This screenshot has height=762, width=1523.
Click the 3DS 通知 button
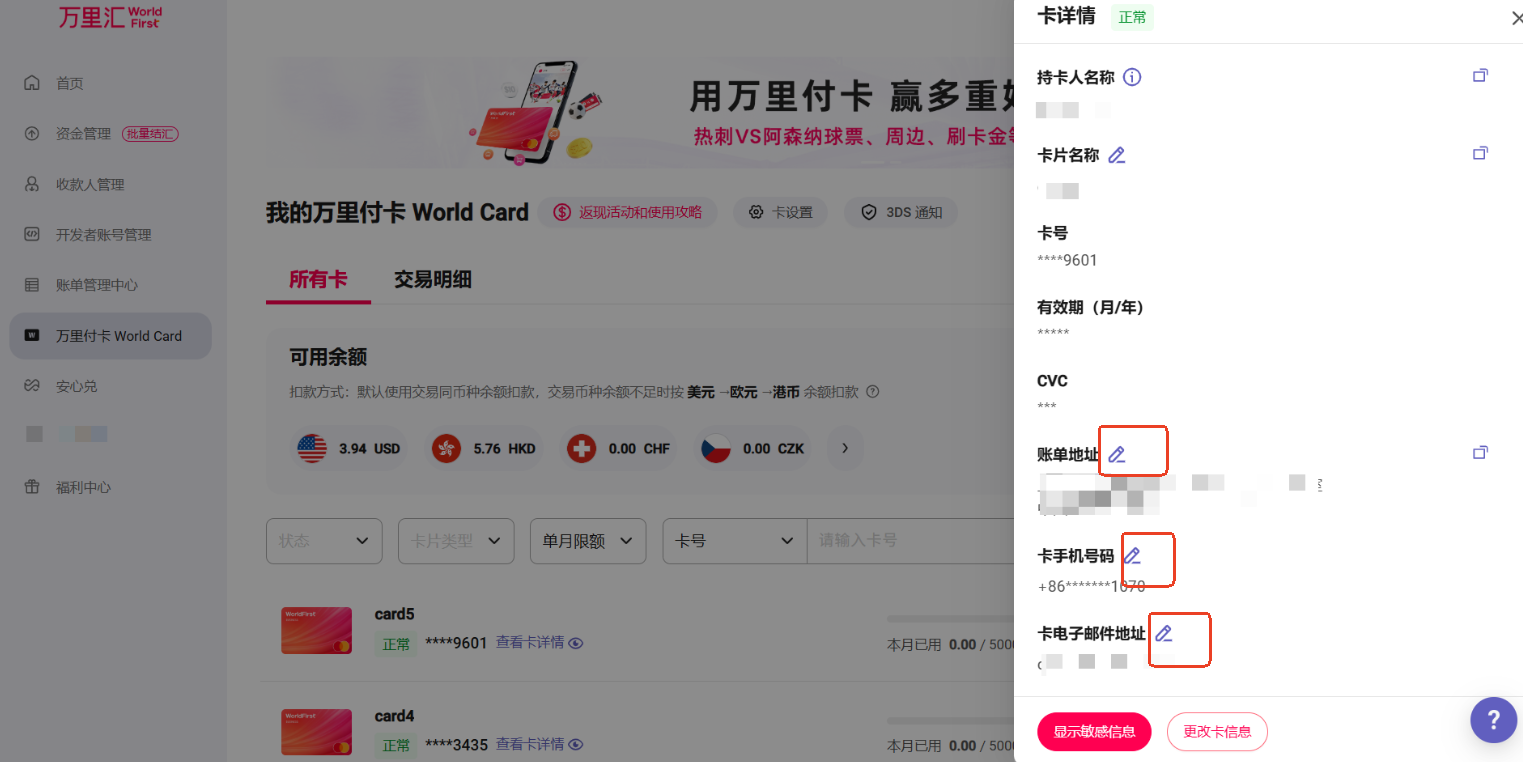(901, 212)
